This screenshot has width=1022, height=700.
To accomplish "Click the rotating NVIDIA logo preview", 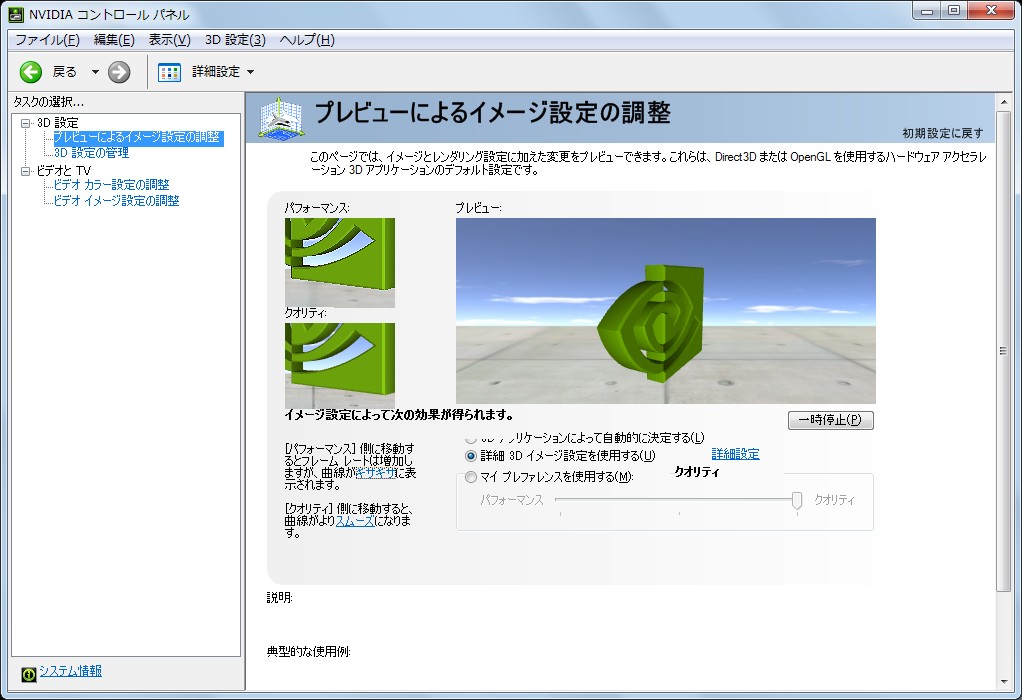I will (x=665, y=311).
